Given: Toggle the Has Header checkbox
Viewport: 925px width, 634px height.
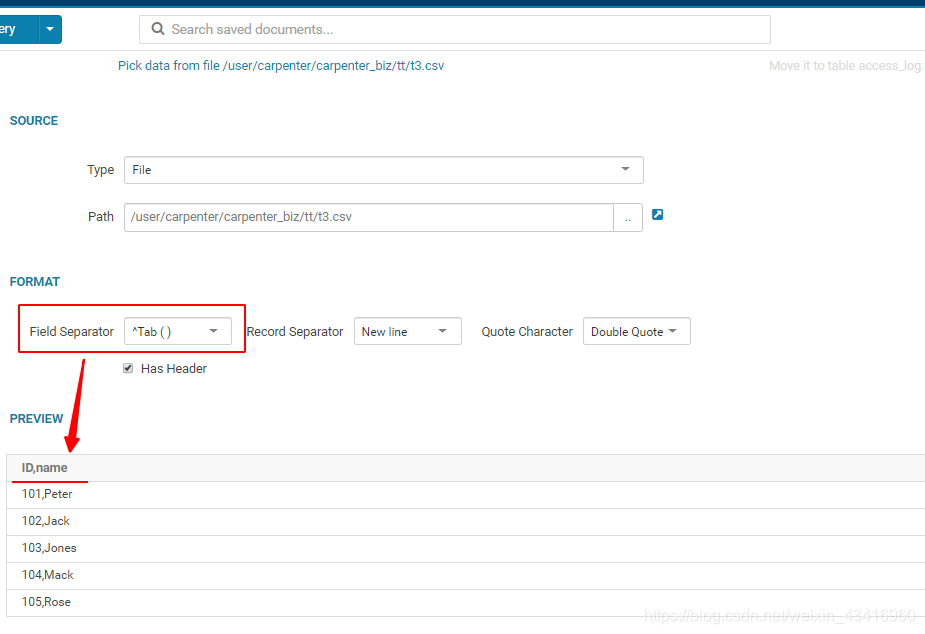Looking at the screenshot, I should [x=128, y=369].
